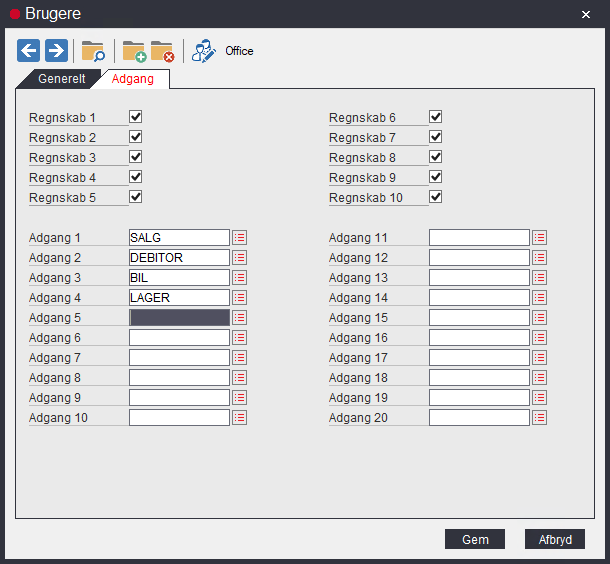Switch to the Generelt tab
This screenshot has height=564, width=610.
pyautogui.click(x=61, y=79)
